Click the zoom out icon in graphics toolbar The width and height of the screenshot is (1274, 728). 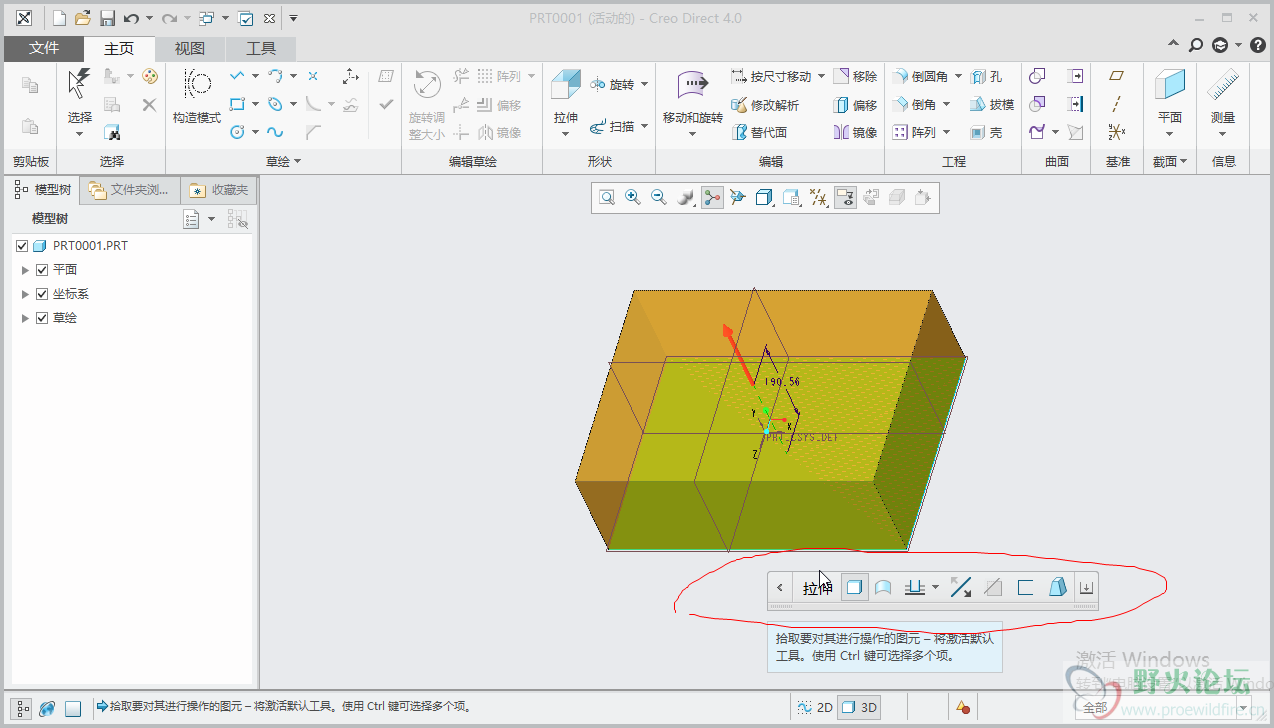click(659, 198)
